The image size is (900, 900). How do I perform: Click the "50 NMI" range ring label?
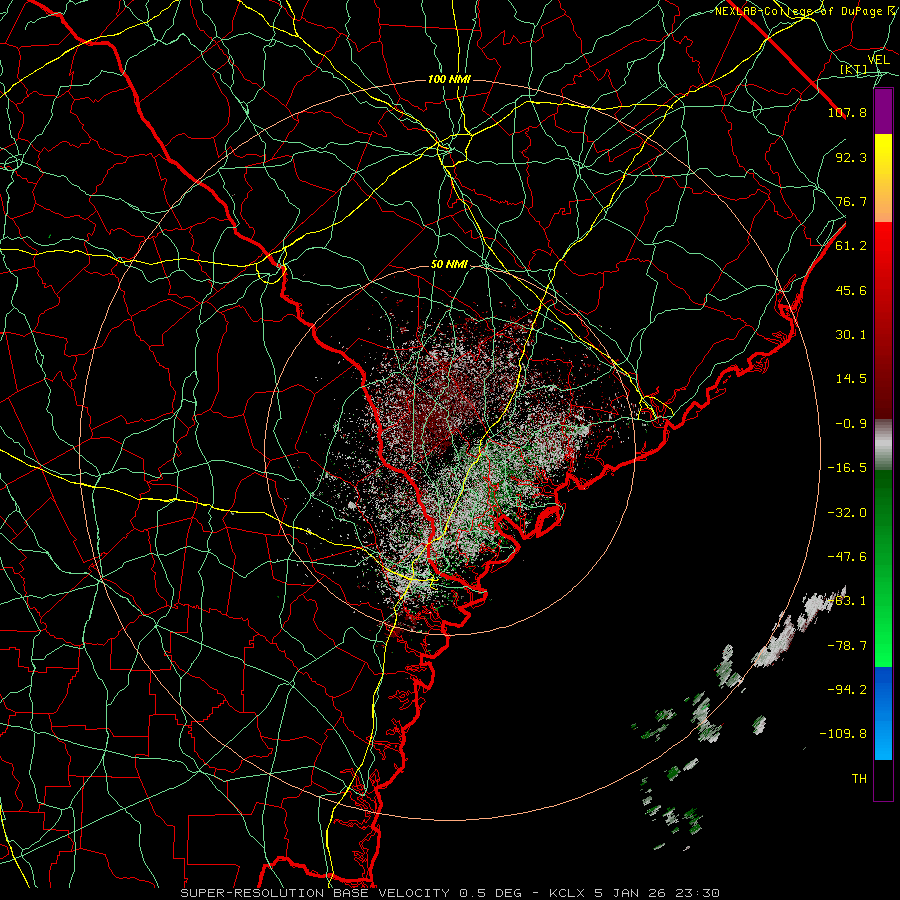click(x=449, y=264)
